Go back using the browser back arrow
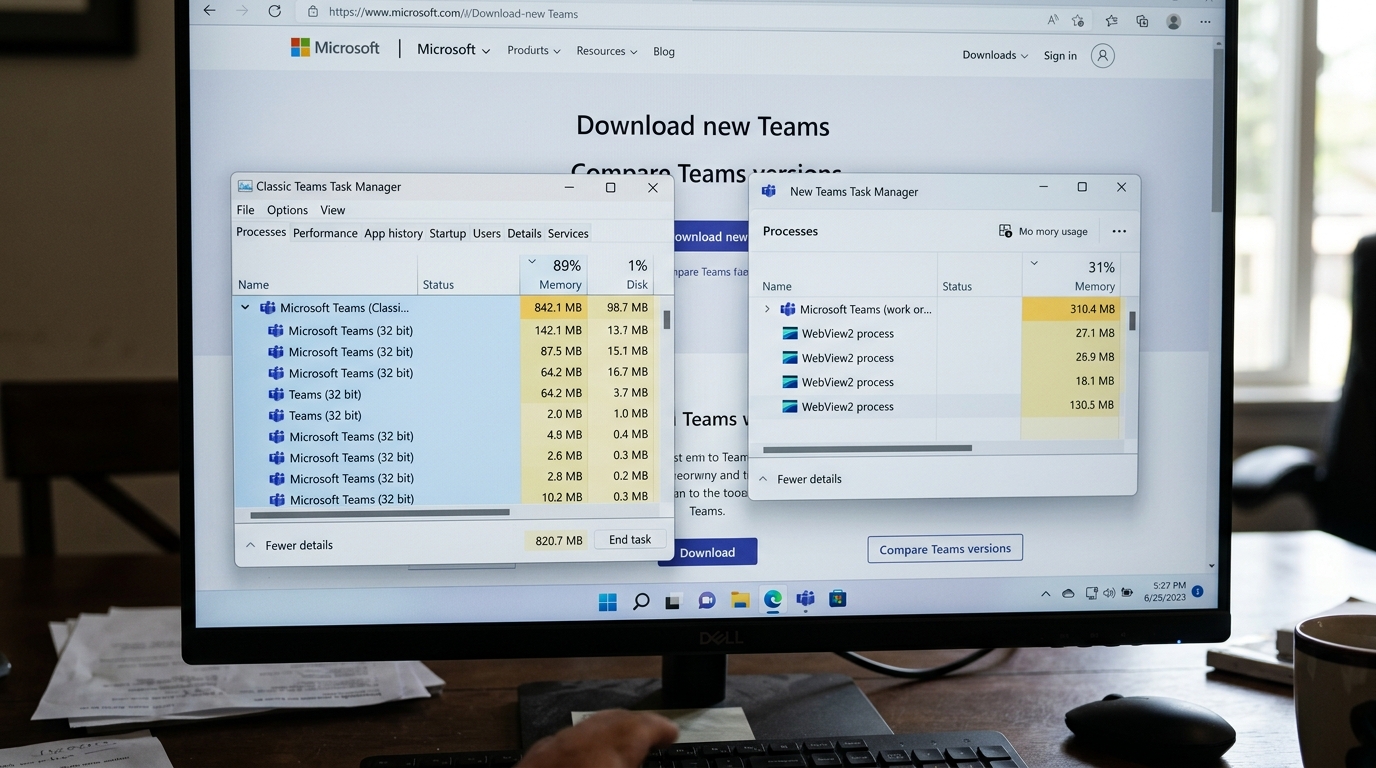This screenshot has height=768, width=1376. tap(209, 11)
